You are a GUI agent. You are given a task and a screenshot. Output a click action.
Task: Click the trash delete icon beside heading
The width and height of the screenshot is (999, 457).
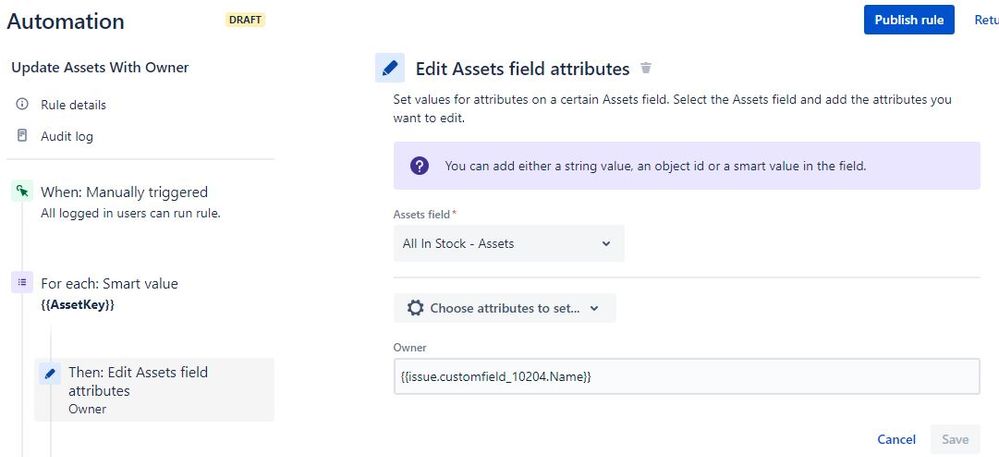pos(646,68)
